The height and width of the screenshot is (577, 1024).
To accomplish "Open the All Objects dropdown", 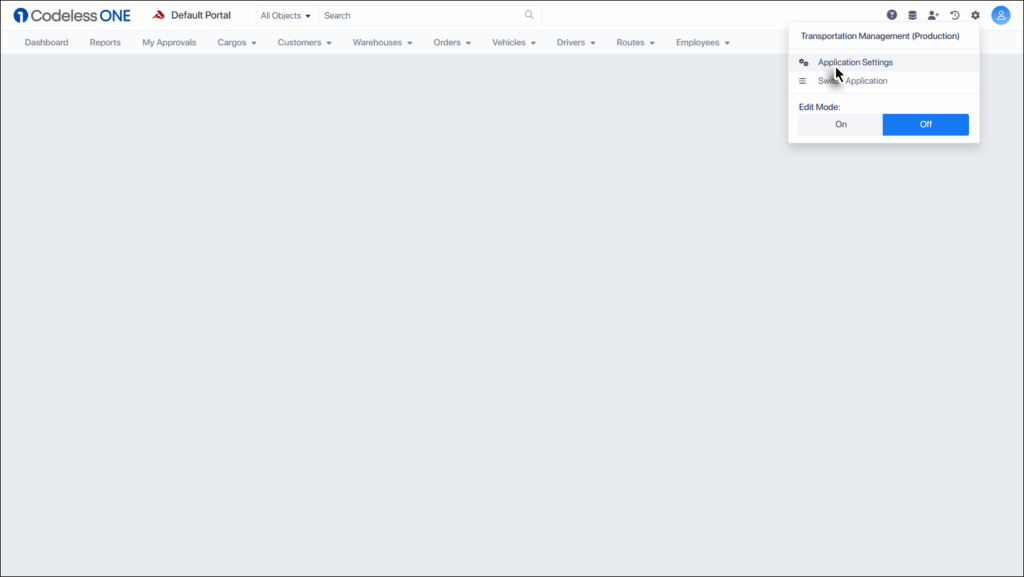I will pyautogui.click(x=286, y=16).
